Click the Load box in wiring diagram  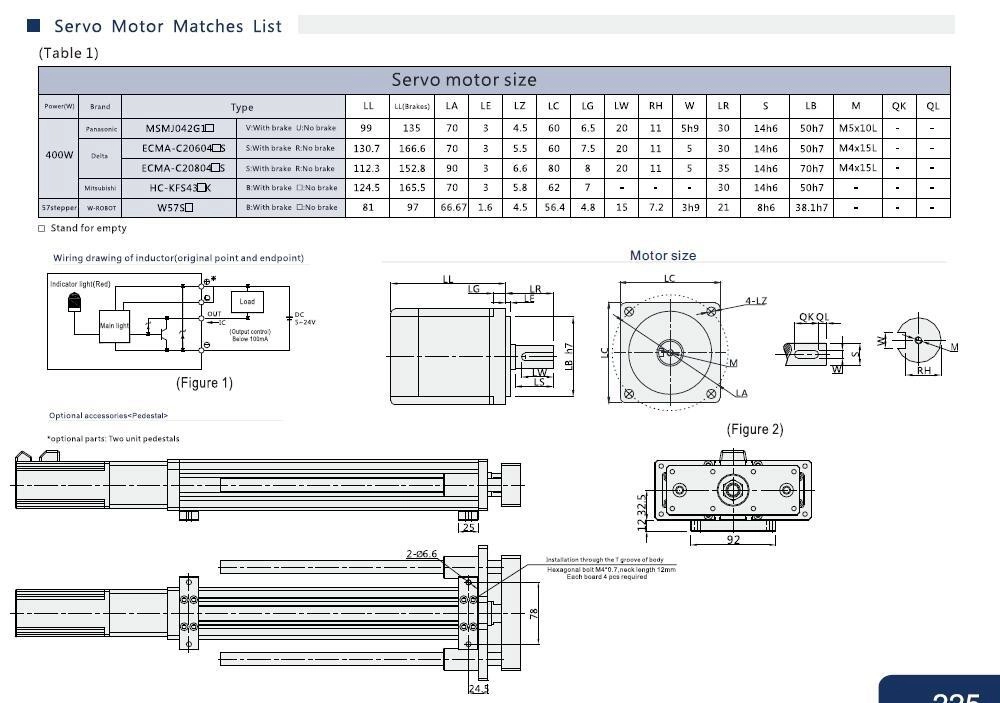pyautogui.click(x=247, y=301)
